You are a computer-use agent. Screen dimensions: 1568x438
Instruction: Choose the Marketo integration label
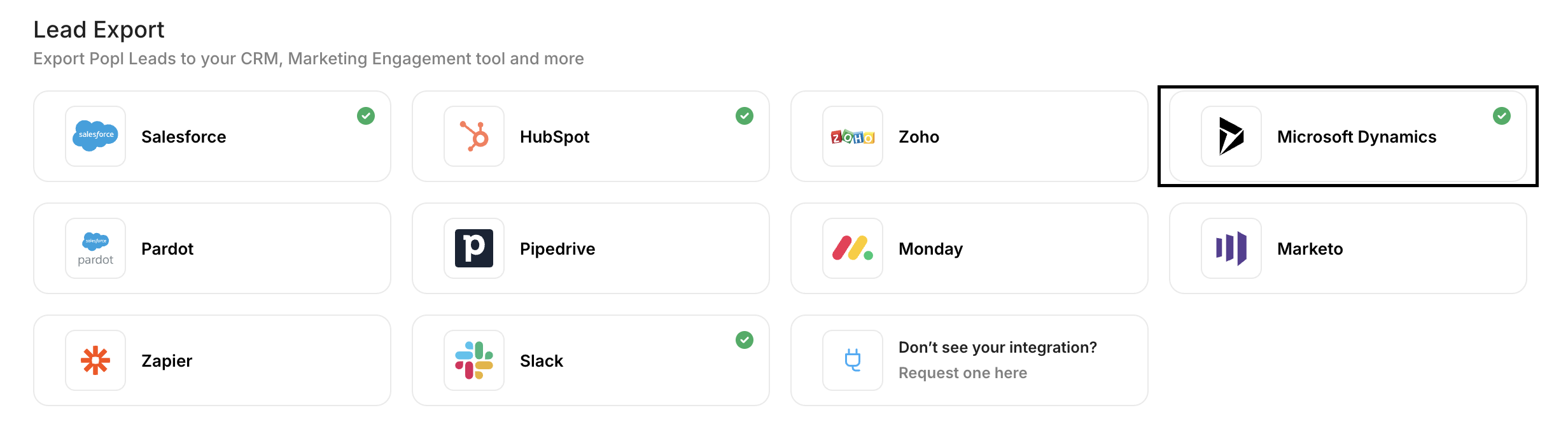(1310, 249)
